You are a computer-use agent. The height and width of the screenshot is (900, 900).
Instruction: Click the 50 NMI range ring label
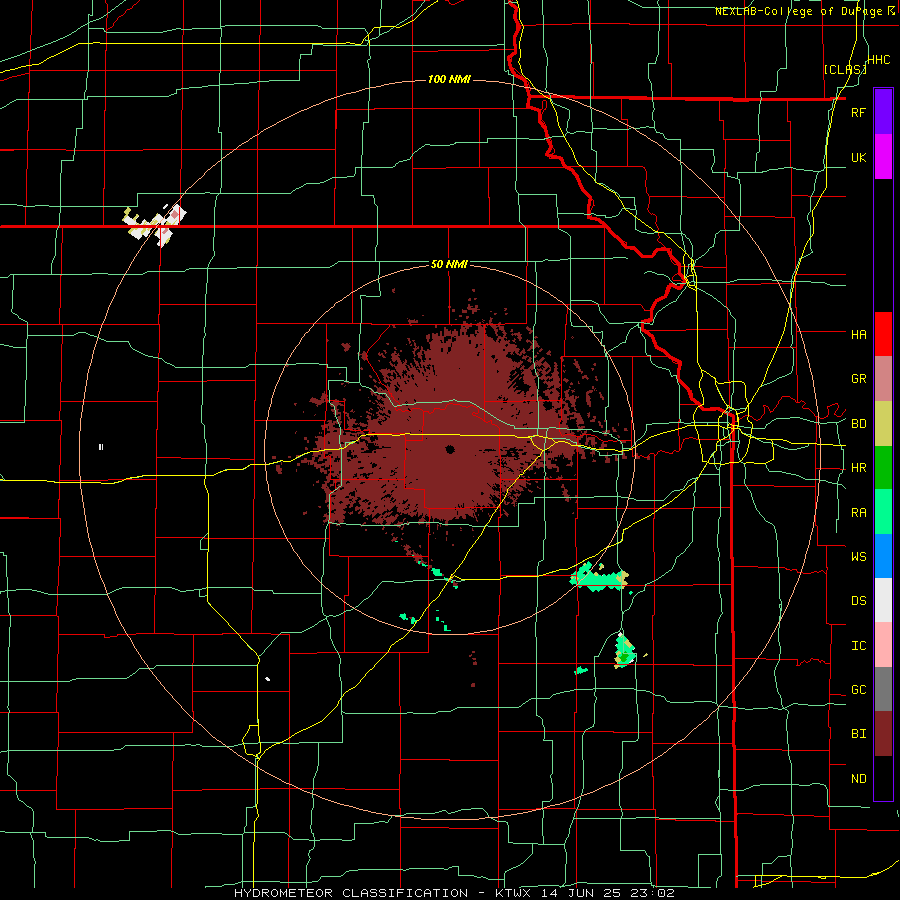pos(449,264)
